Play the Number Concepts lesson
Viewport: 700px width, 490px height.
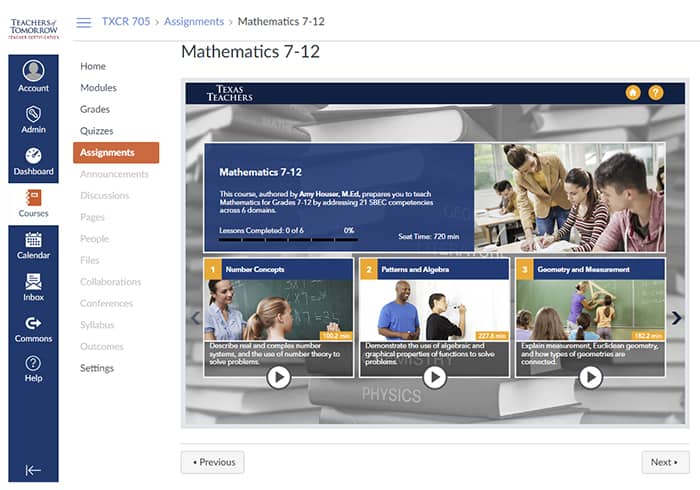point(279,378)
